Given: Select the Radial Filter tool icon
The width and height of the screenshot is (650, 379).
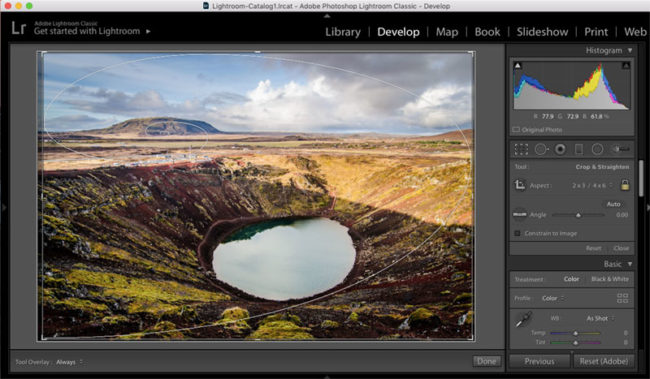Looking at the screenshot, I should tap(597, 149).
